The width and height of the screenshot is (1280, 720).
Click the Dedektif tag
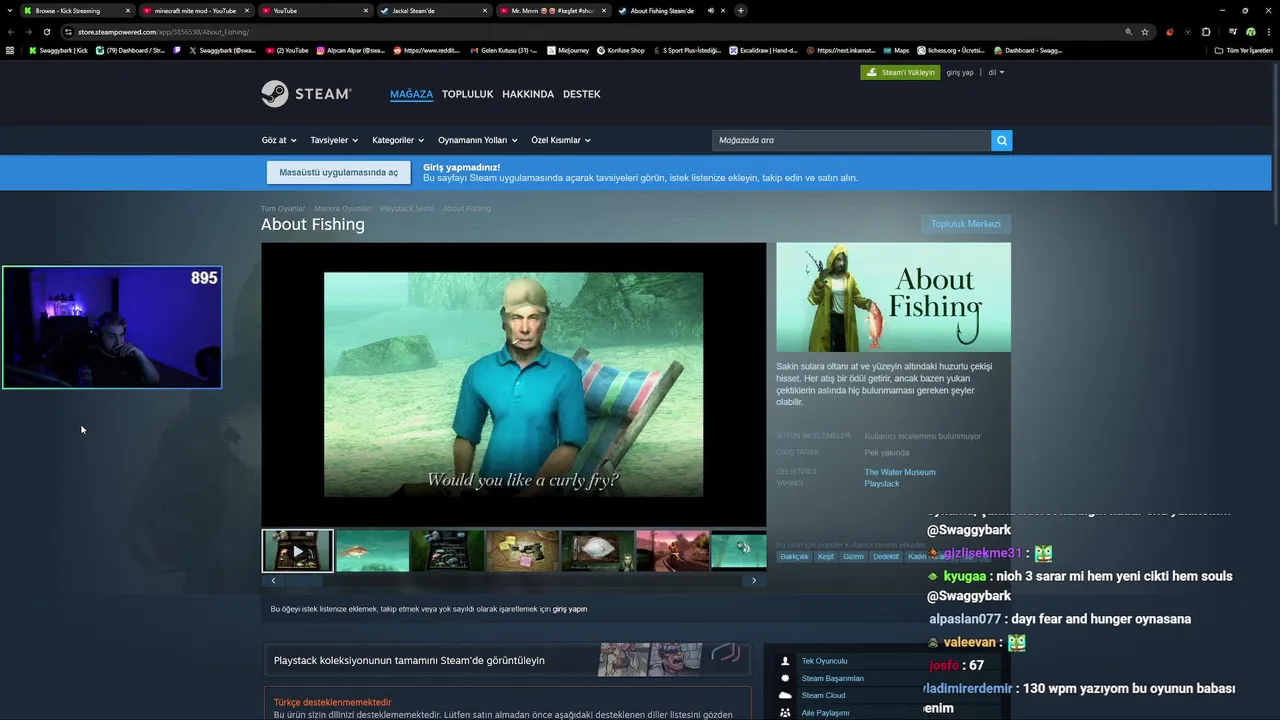886,557
